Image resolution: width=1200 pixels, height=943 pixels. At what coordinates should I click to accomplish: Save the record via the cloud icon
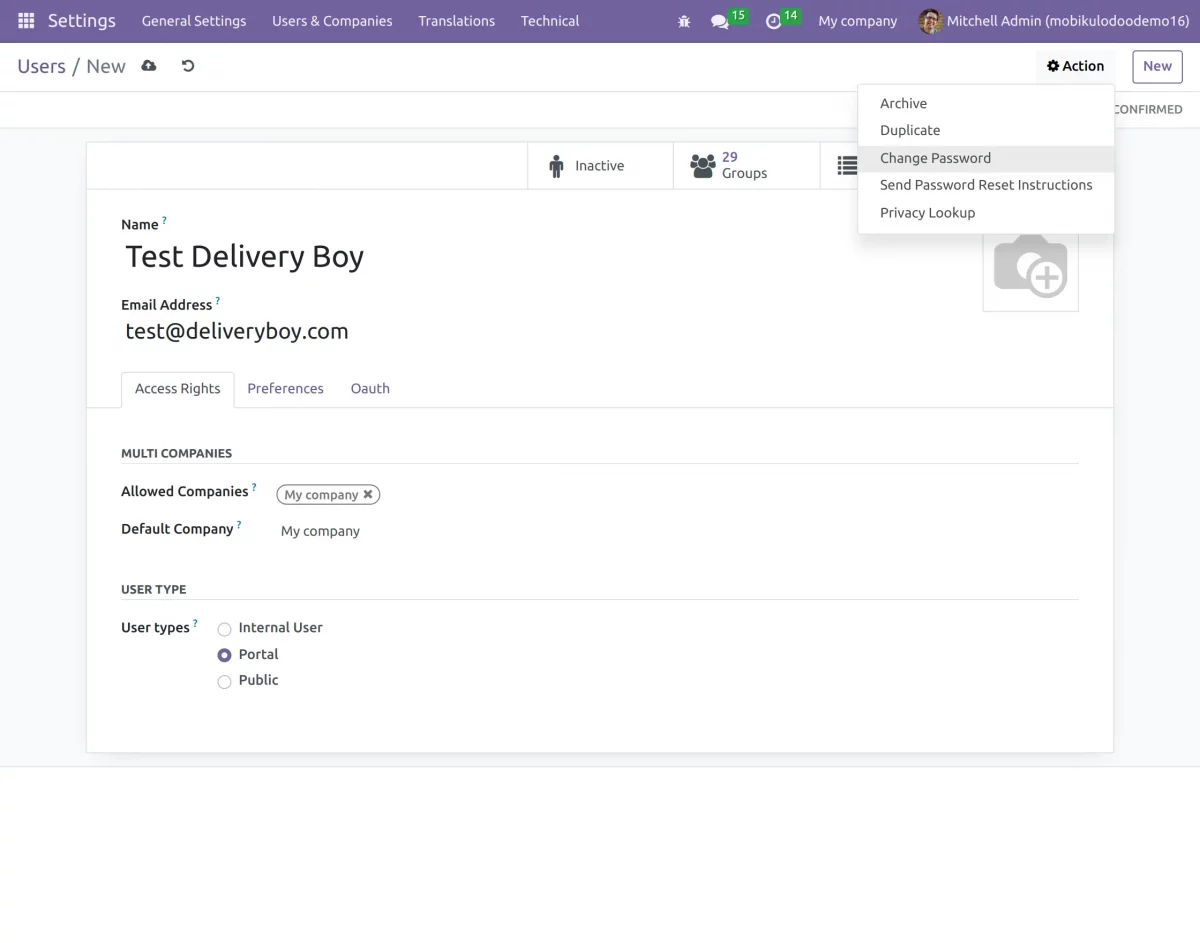pyautogui.click(x=149, y=66)
